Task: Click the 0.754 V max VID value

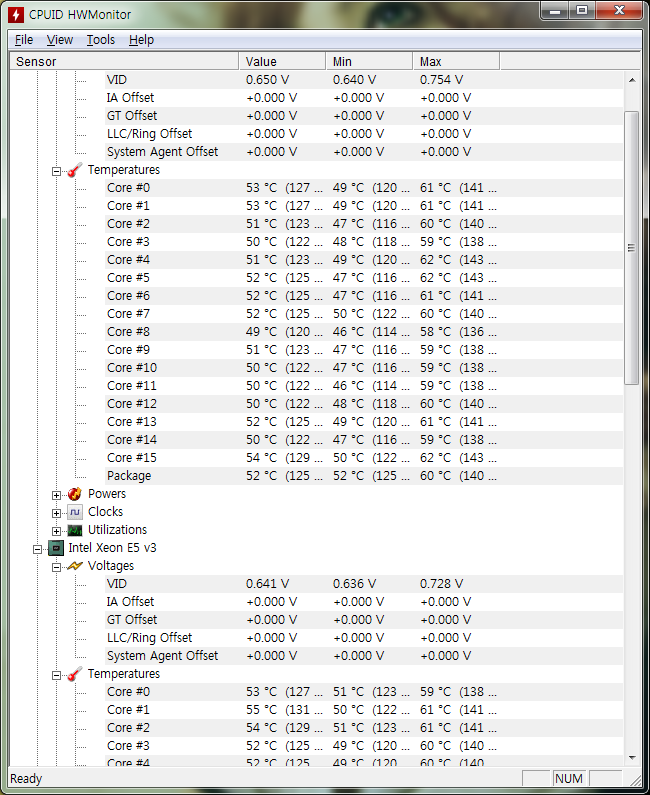Action: tap(441, 80)
